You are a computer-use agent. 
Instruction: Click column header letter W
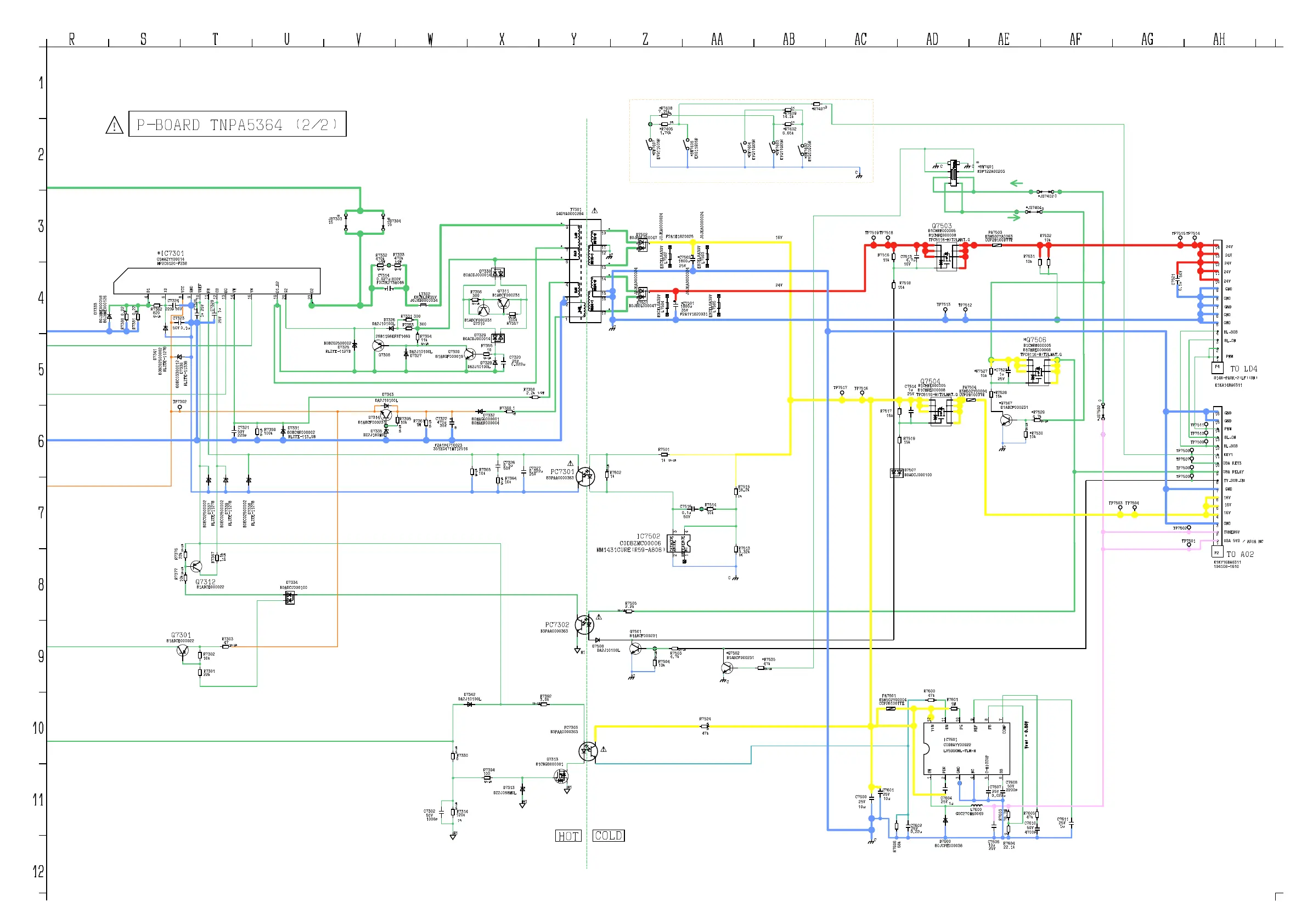click(430, 40)
